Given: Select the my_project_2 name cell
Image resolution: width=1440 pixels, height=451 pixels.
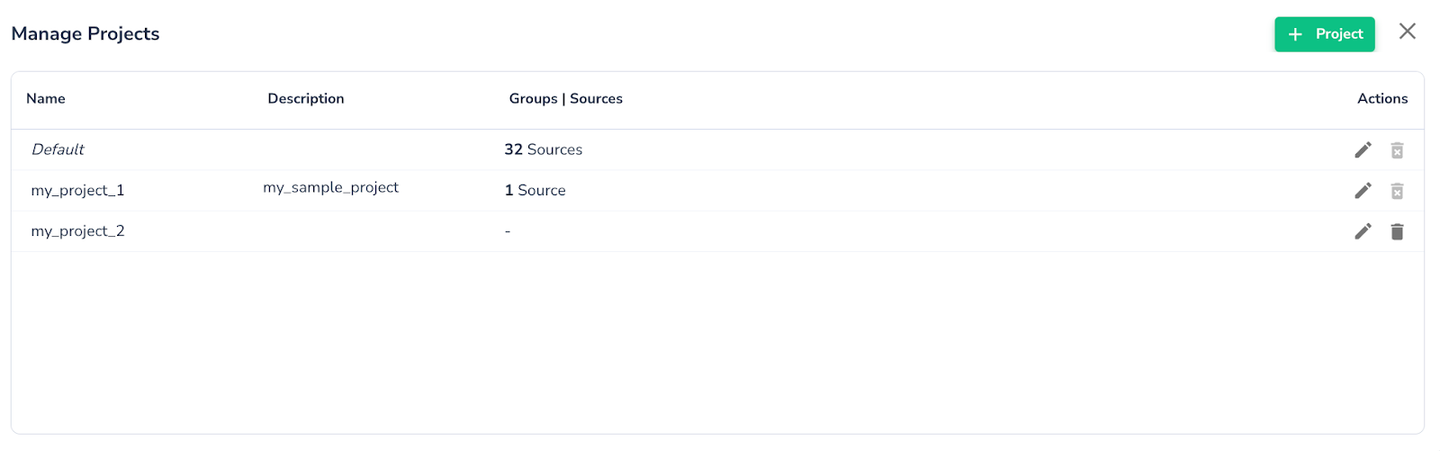Looking at the screenshot, I should tap(78, 231).
